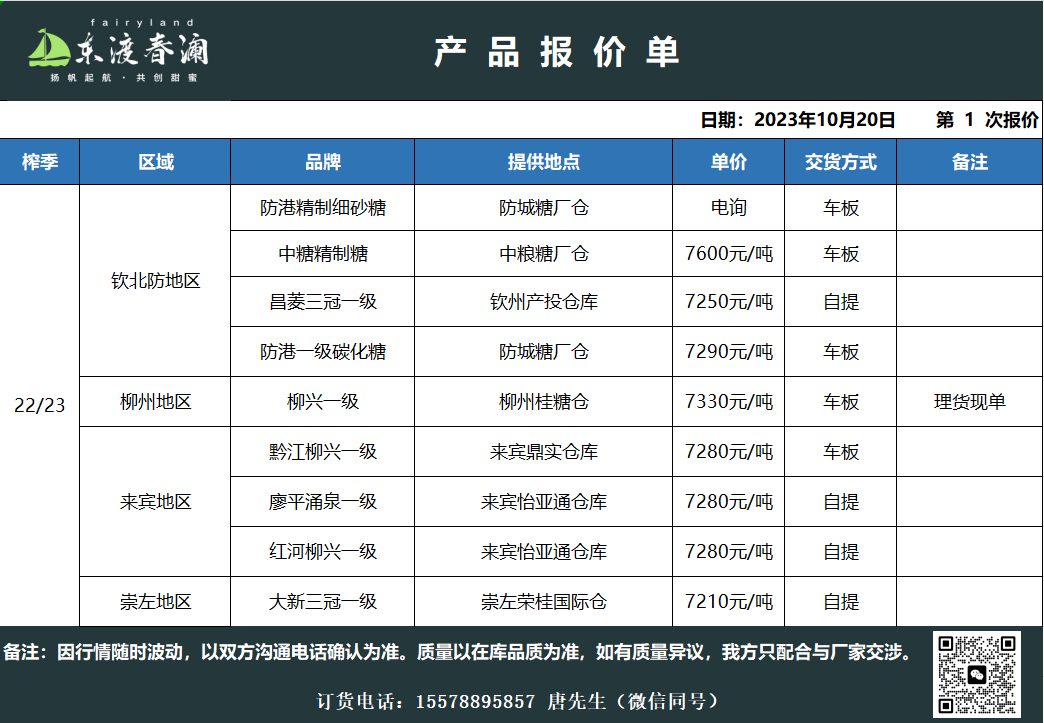The height and width of the screenshot is (723, 1044).
Task: Click the WeChat icon inside the QR code
Action: pyautogui.click(x=977, y=675)
